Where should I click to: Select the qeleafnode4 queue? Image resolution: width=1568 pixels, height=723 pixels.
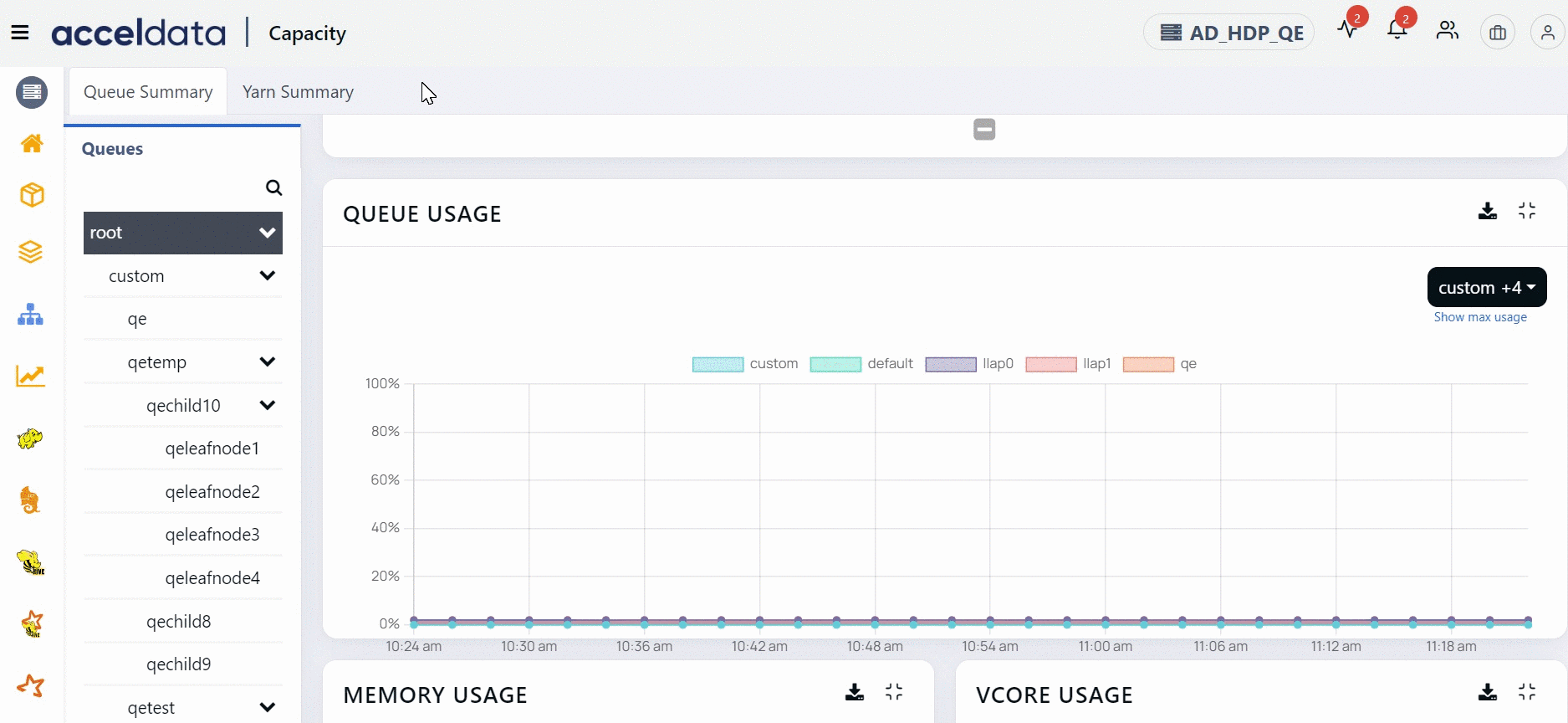pos(212,578)
